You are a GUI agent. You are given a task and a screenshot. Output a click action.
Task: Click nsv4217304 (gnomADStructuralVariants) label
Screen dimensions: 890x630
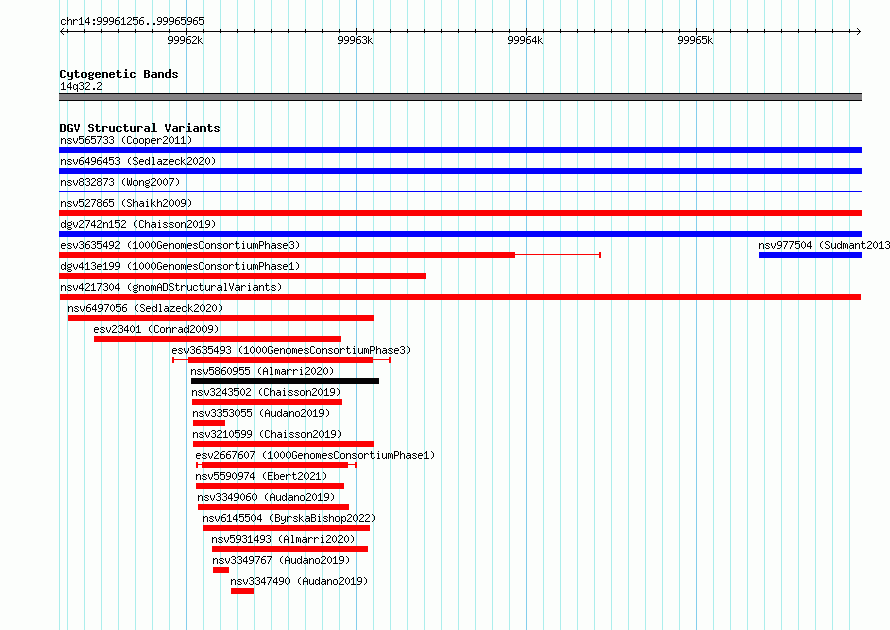[x=171, y=287]
